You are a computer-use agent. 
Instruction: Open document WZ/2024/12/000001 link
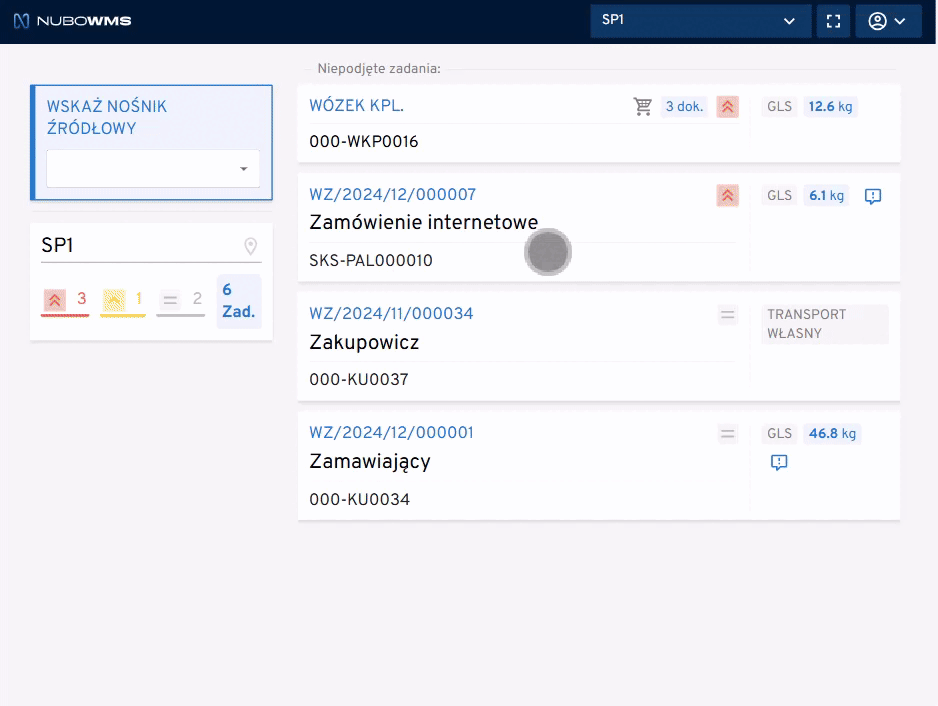coord(391,433)
